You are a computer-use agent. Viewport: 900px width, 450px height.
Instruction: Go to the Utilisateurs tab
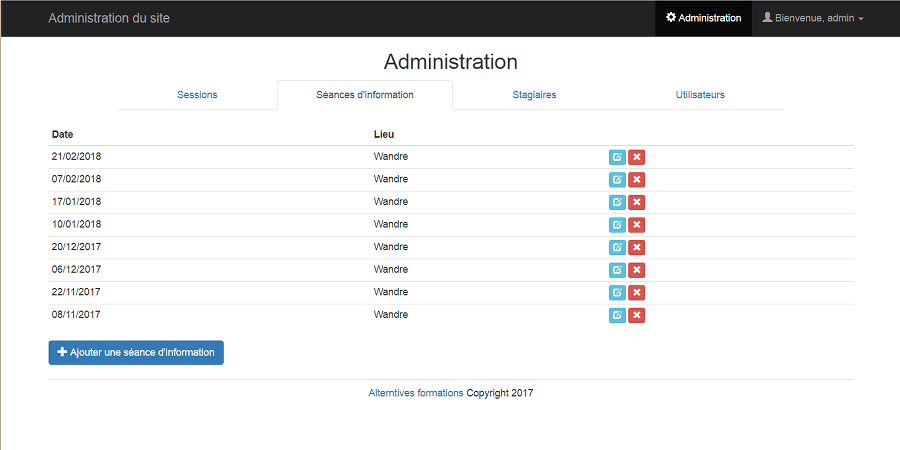tap(700, 95)
